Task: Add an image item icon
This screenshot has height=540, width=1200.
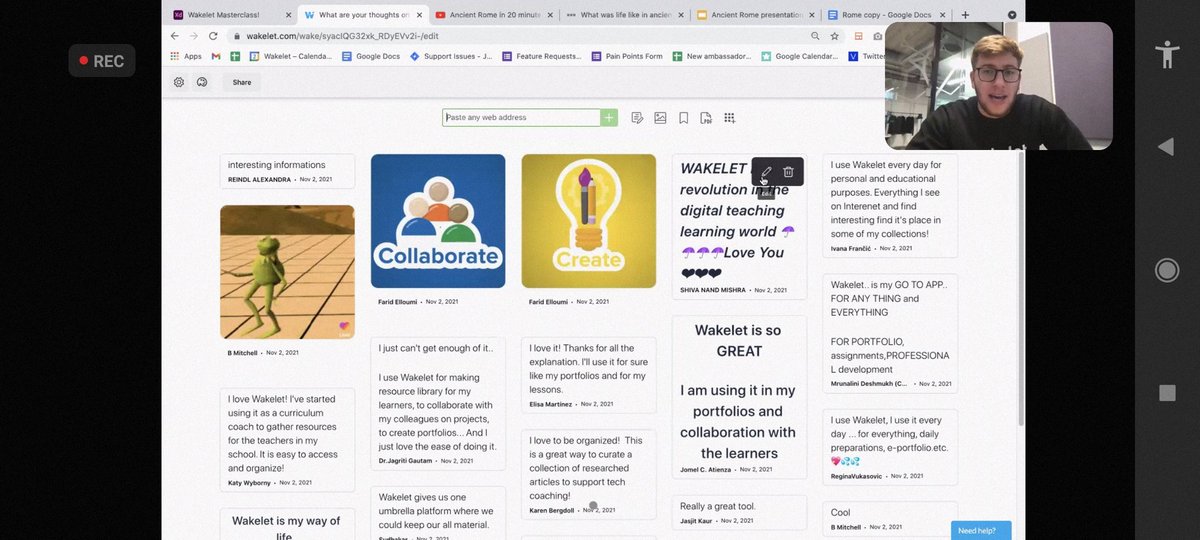Action: coord(660,118)
